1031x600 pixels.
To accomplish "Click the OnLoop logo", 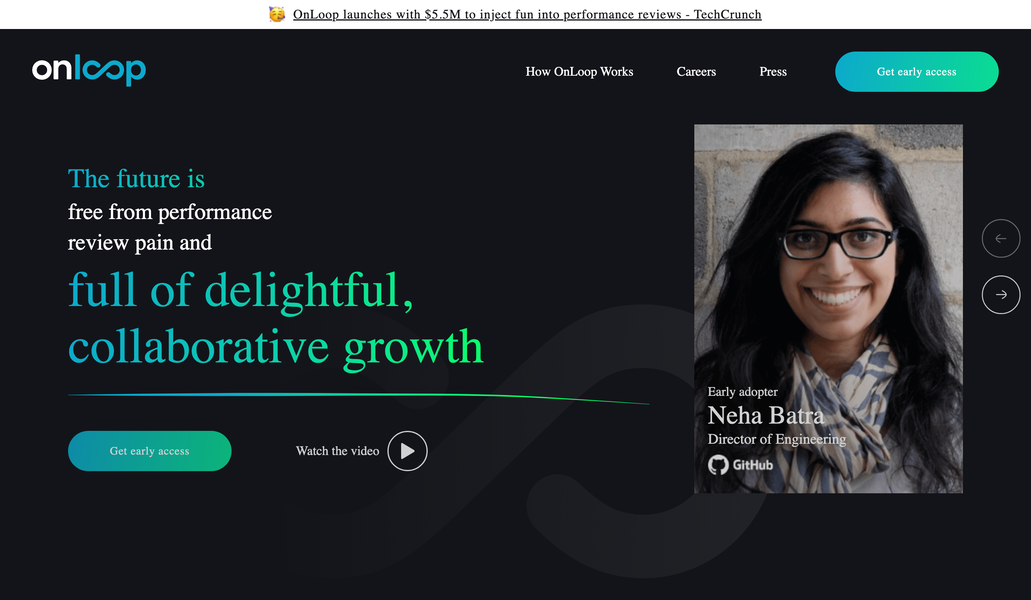I will click(88, 70).
